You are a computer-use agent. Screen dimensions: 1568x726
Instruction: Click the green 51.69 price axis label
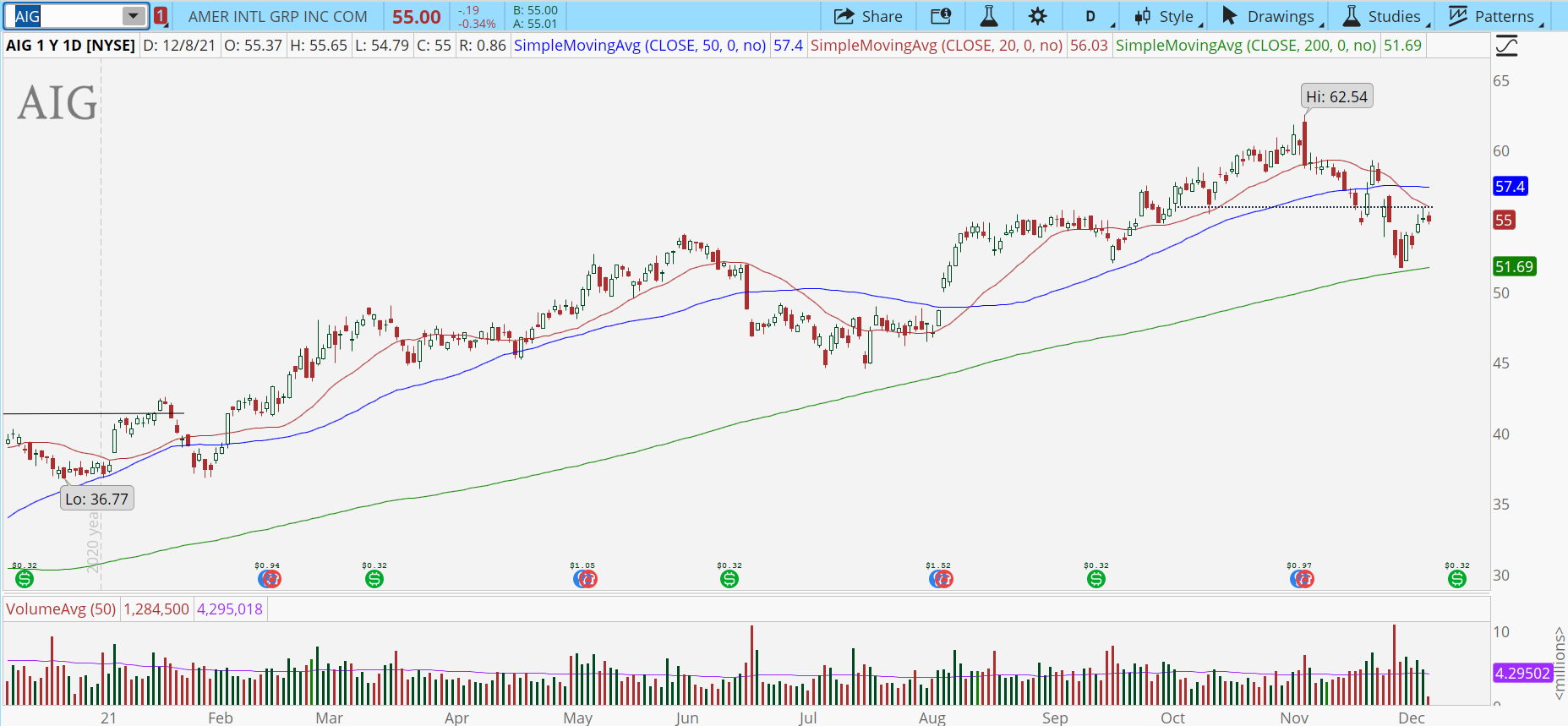1514,267
